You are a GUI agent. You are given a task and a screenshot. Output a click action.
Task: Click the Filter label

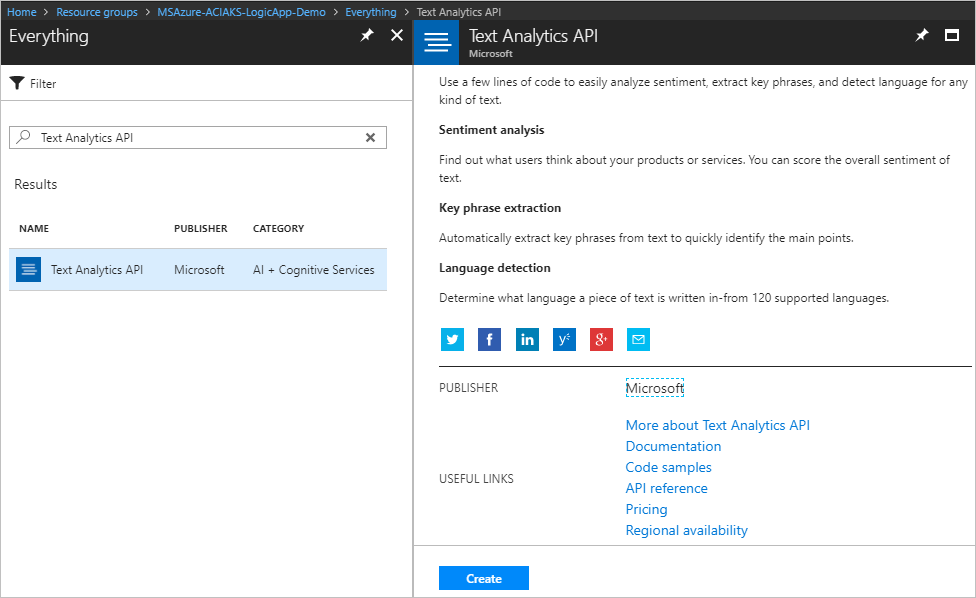tap(43, 83)
